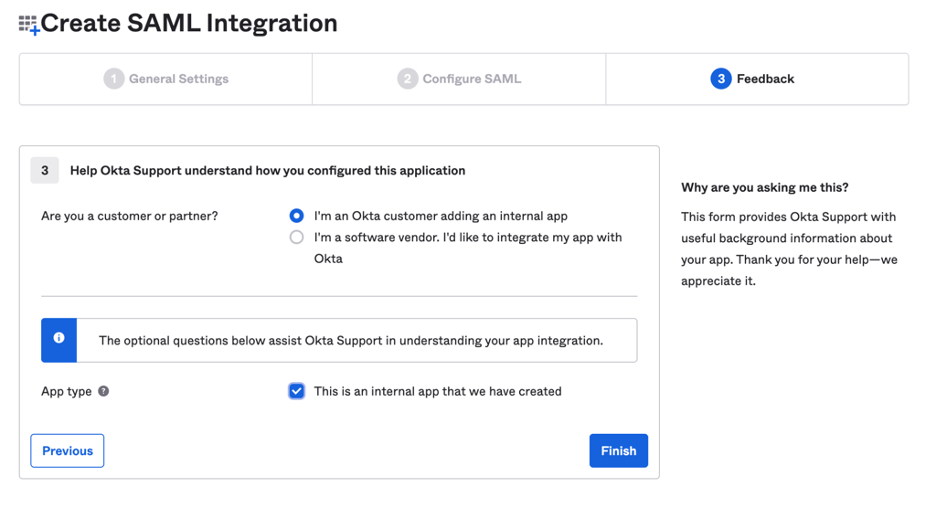Choose the software vendor radio option
Image resolution: width=936 pixels, height=508 pixels.
tap(297, 238)
